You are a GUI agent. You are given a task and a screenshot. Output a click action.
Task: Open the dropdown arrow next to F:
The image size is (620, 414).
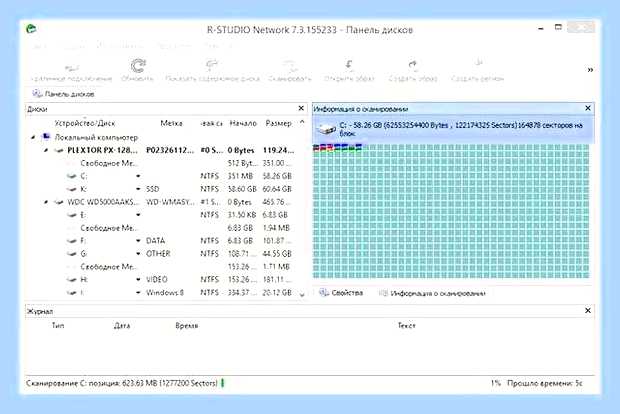[138, 241]
